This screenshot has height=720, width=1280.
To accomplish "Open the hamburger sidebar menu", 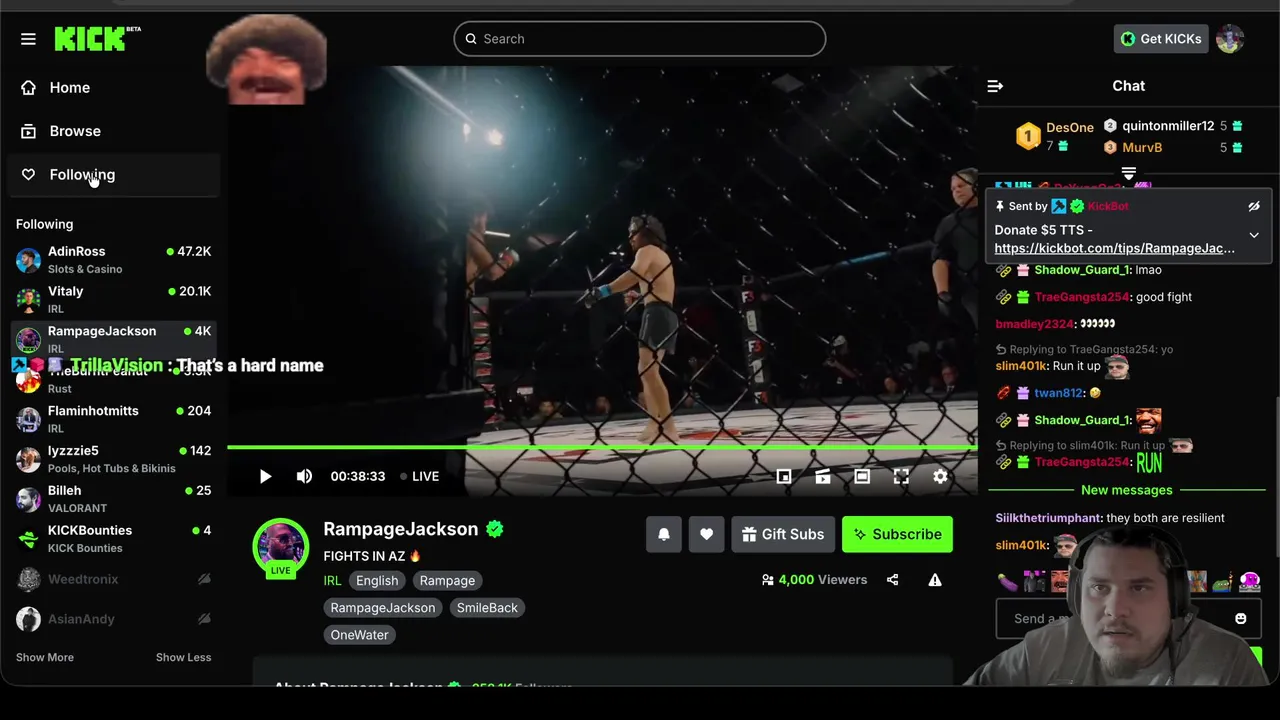I will tap(28, 39).
